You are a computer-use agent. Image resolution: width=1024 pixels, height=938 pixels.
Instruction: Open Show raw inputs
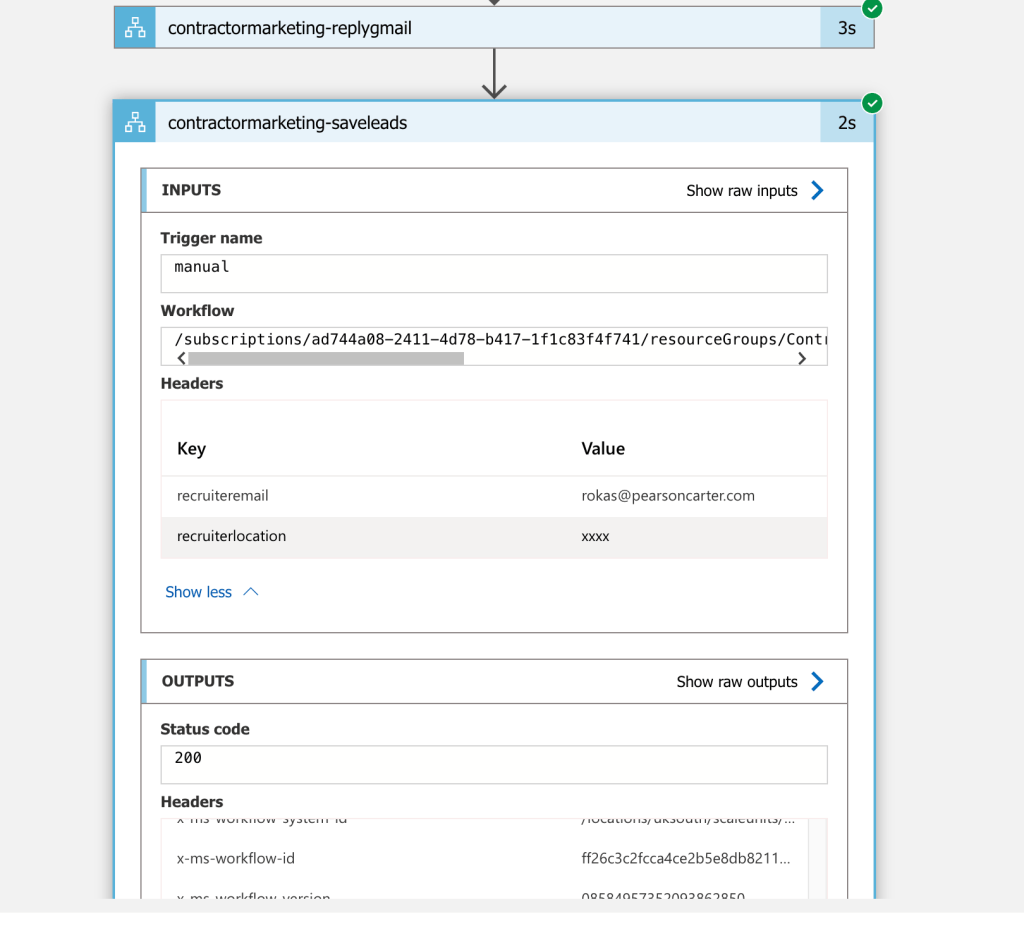pyautogui.click(x=742, y=191)
